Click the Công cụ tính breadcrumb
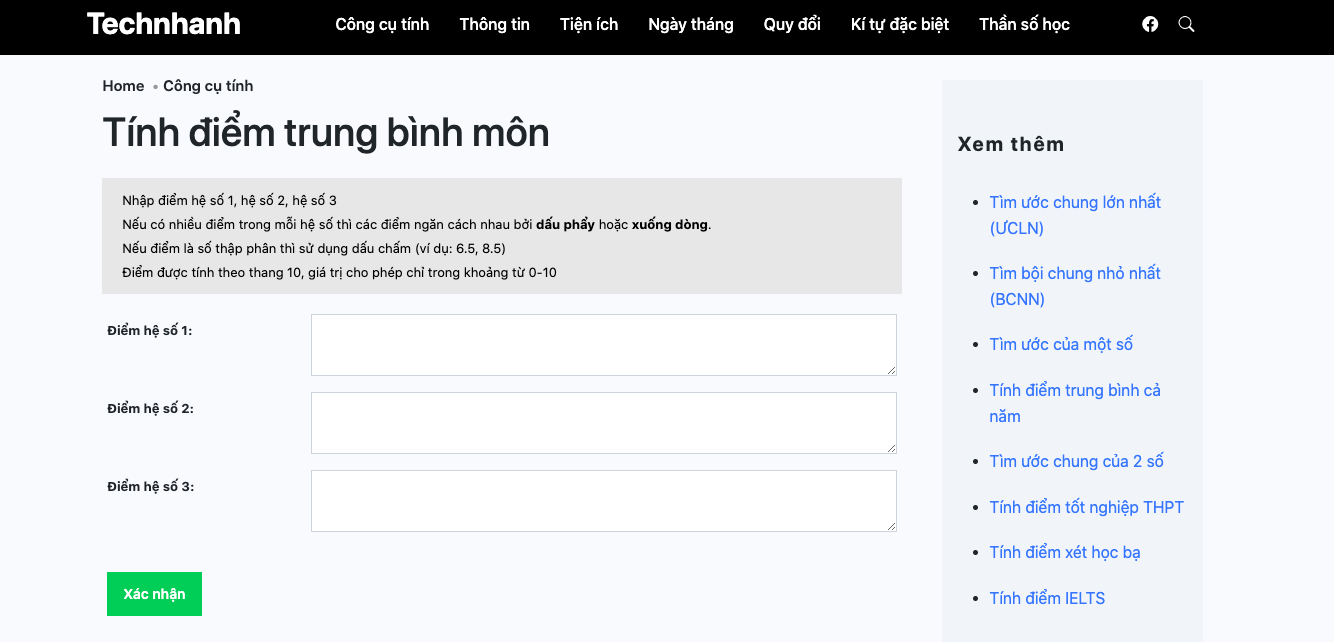The height and width of the screenshot is (642, 1334). 208,86
